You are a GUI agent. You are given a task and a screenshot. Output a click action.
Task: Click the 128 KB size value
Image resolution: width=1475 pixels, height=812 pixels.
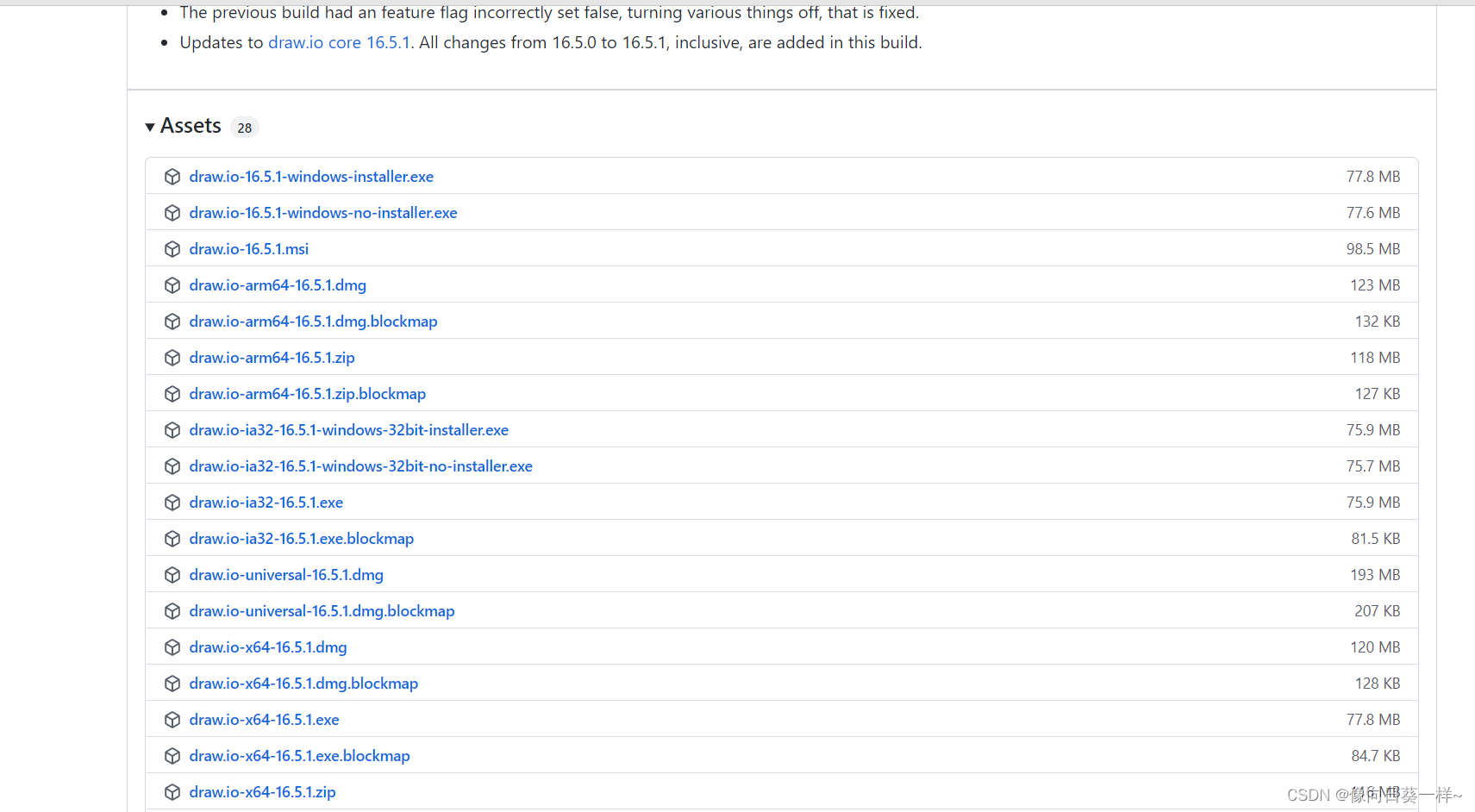pyautogui.click(x=1378, y=684)
